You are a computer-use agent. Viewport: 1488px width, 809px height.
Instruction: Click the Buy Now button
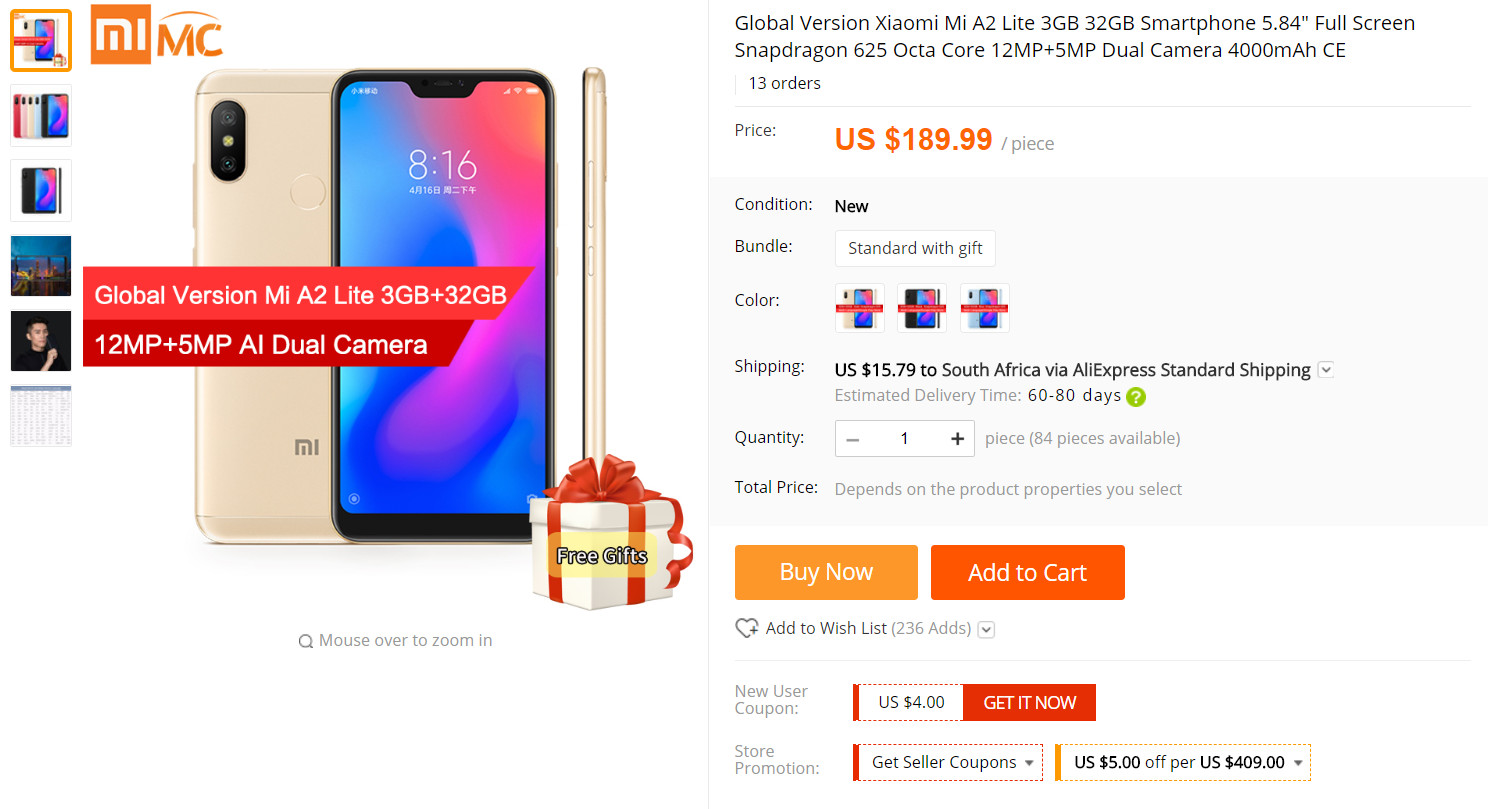pos(826,572)
